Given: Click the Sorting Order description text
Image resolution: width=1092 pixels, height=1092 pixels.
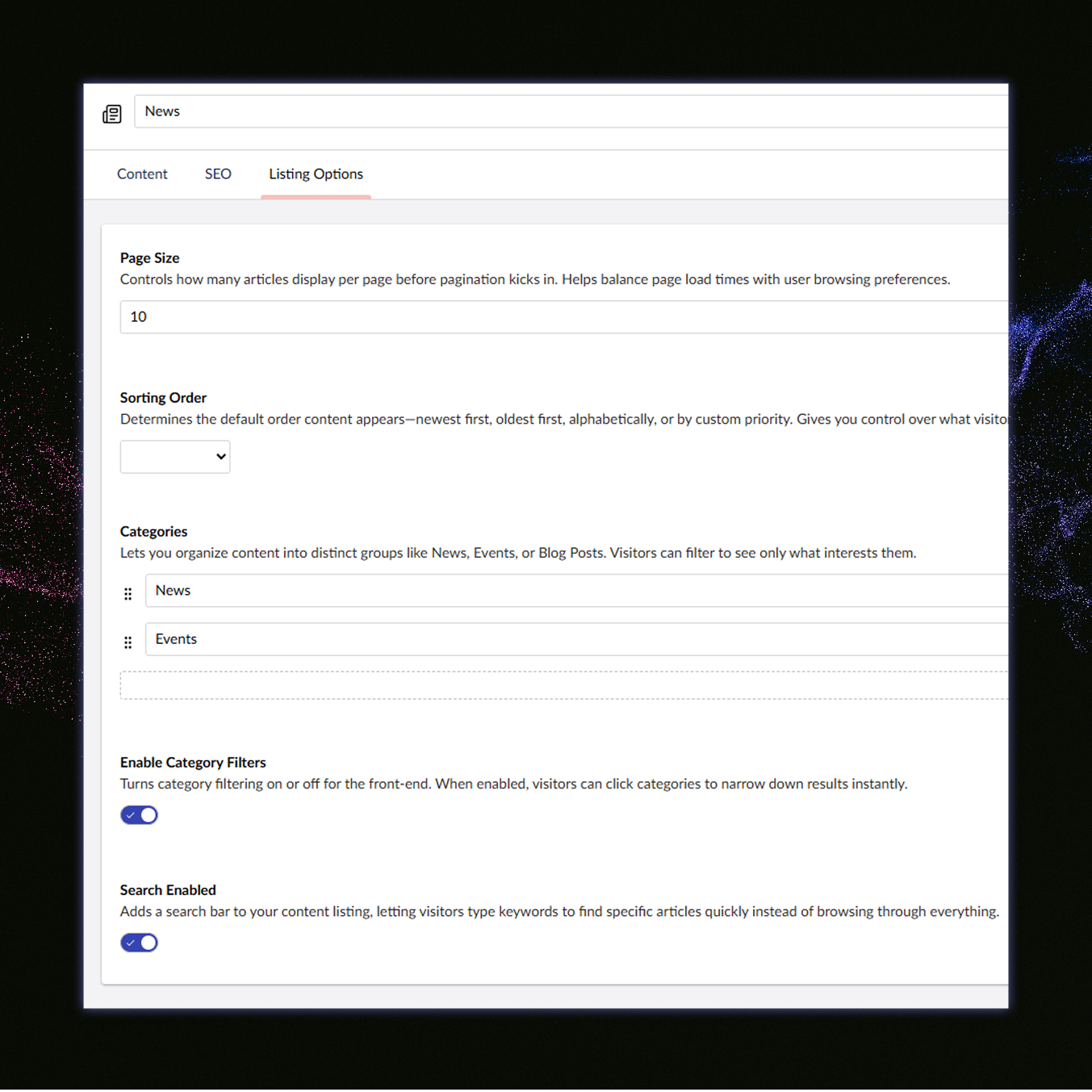Looking at the screenshot, I should pos(563,420).
